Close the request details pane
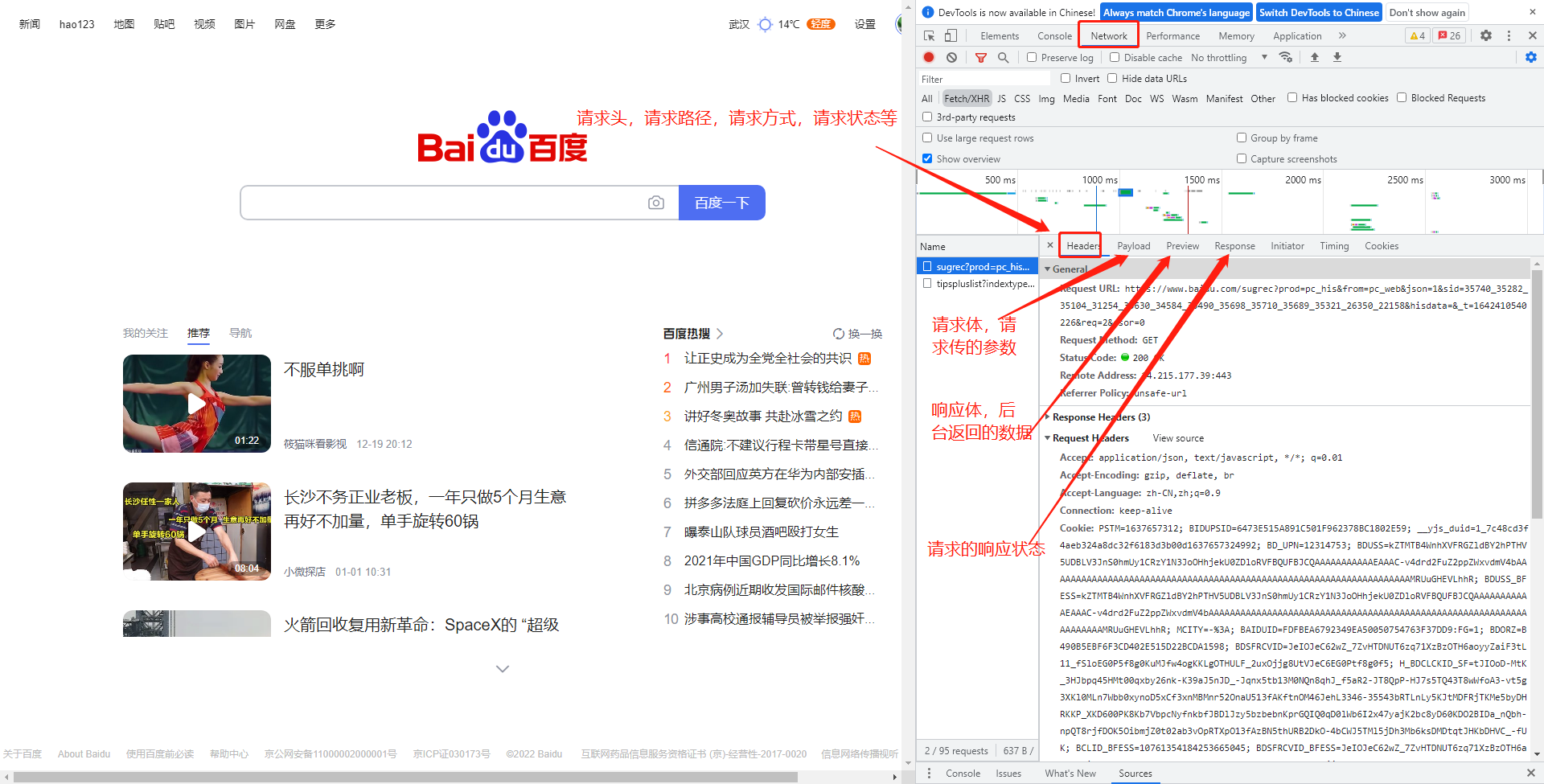The width and height of the screenshot is (1544, 784). (1050, 245)
